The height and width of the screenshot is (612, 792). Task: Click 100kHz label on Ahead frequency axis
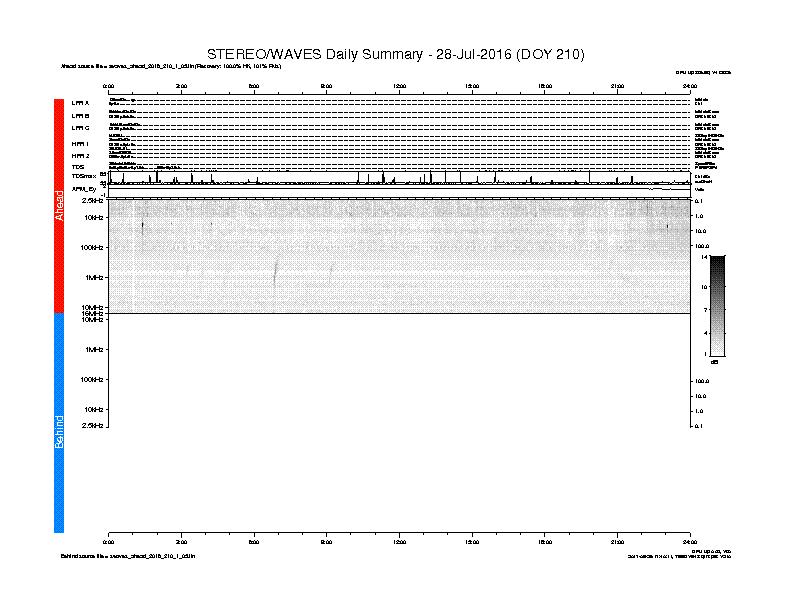click(x=92, y=247)
